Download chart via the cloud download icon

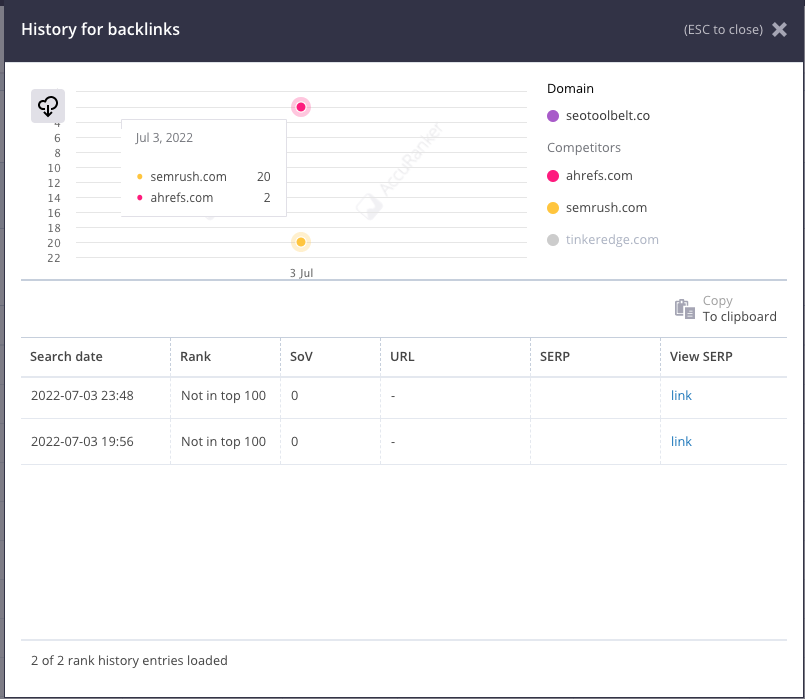tap(48, 106)
